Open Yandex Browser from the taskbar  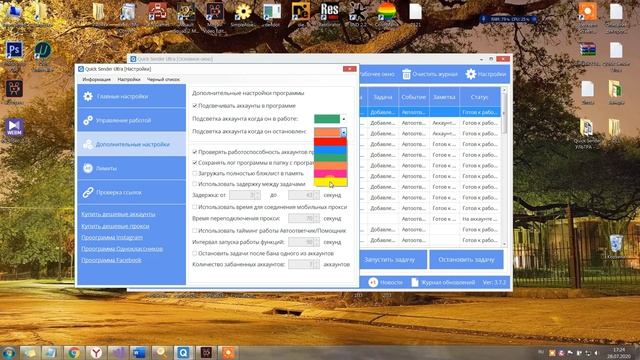coord(96,352)
